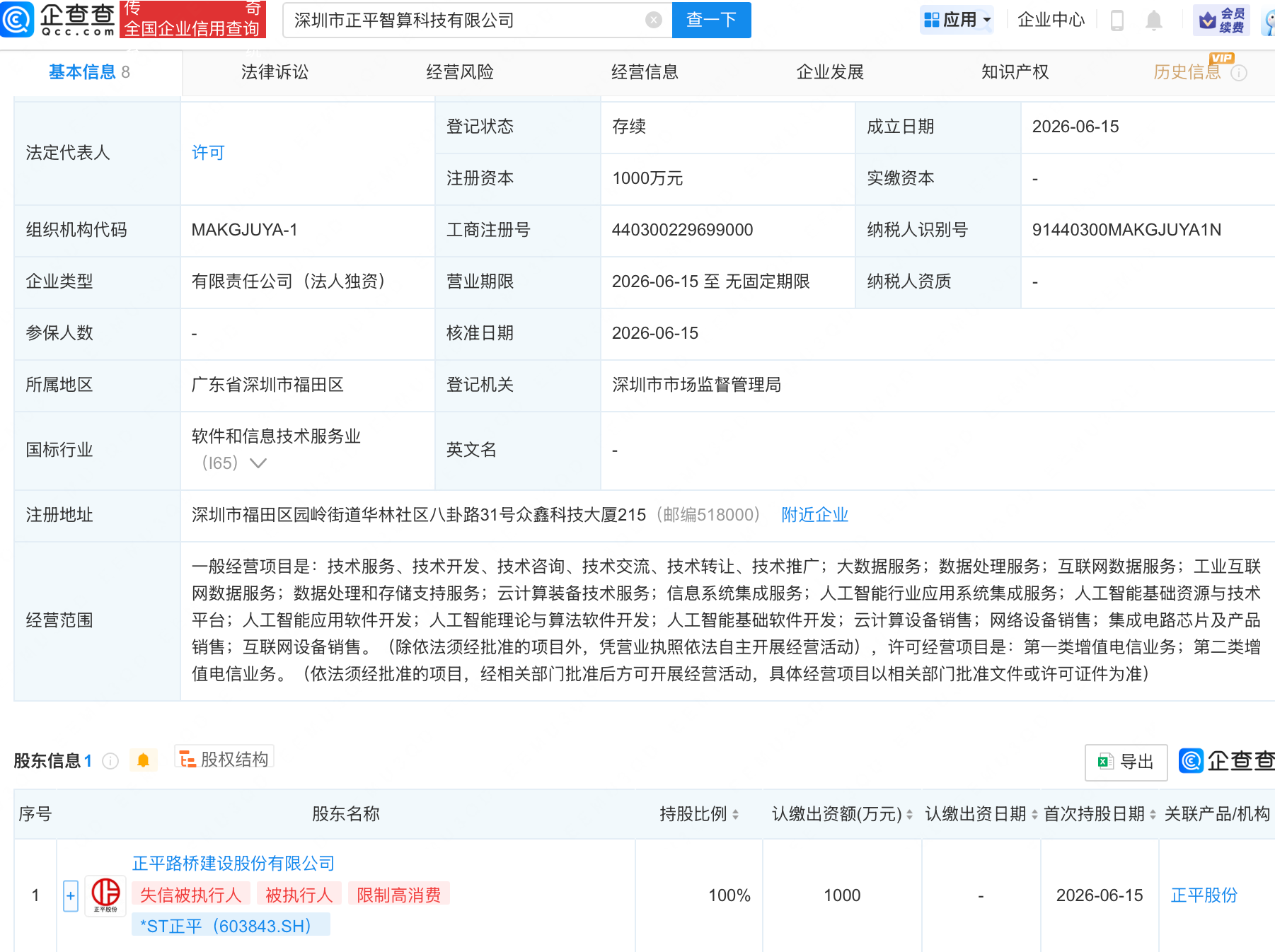The width and height of the screenshot is (1275, 952).
Task: Open the mobile phone app icon
Action: coord(1117,20)
